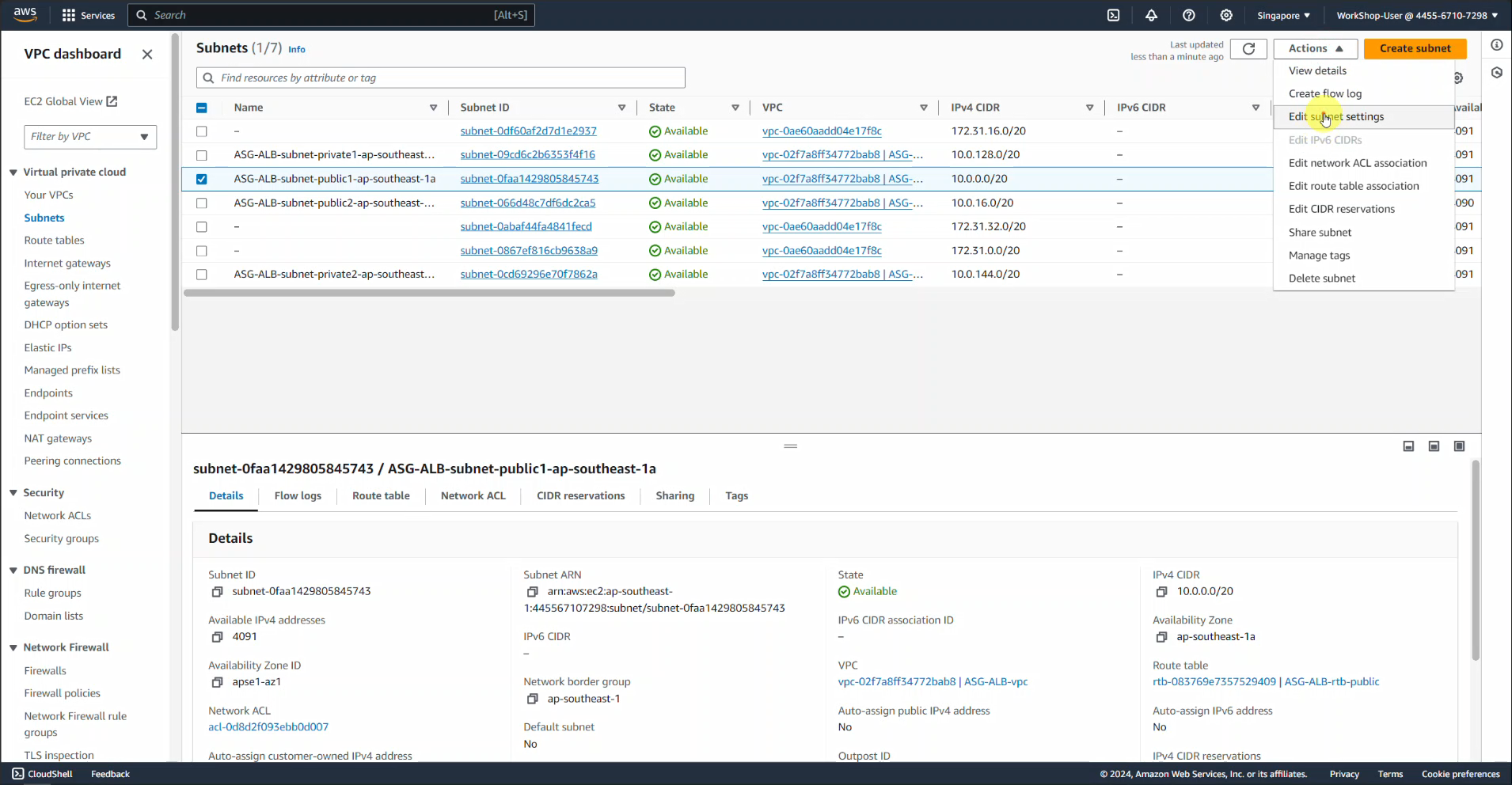
Task: Sort by the Name column arrow
Action: [x=434, y=108]
